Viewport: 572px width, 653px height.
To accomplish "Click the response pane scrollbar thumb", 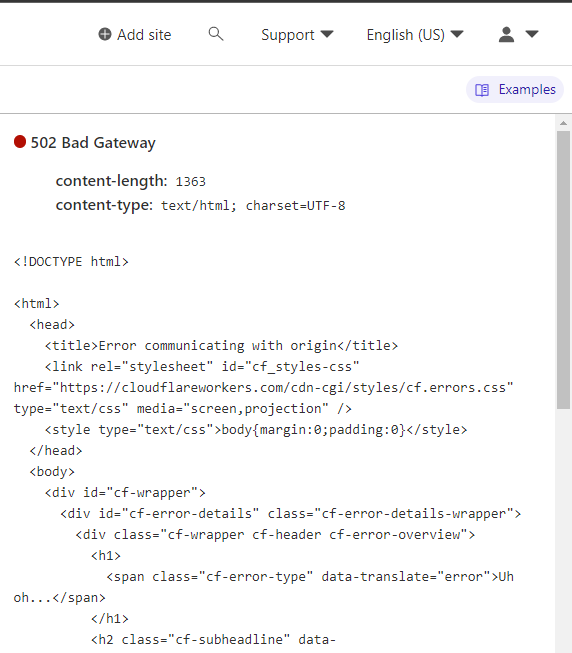I will point(563,270).
